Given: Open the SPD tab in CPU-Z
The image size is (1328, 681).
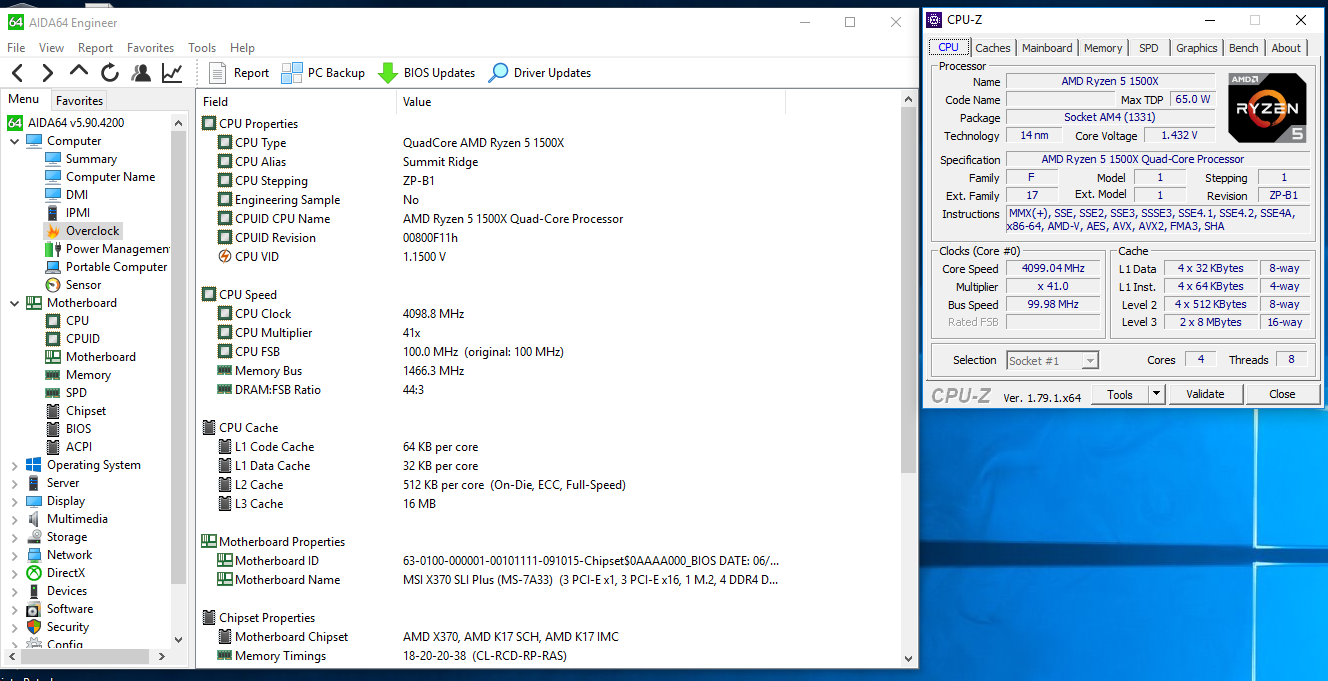Looking at the screenshot, I should click(1149, 48).
